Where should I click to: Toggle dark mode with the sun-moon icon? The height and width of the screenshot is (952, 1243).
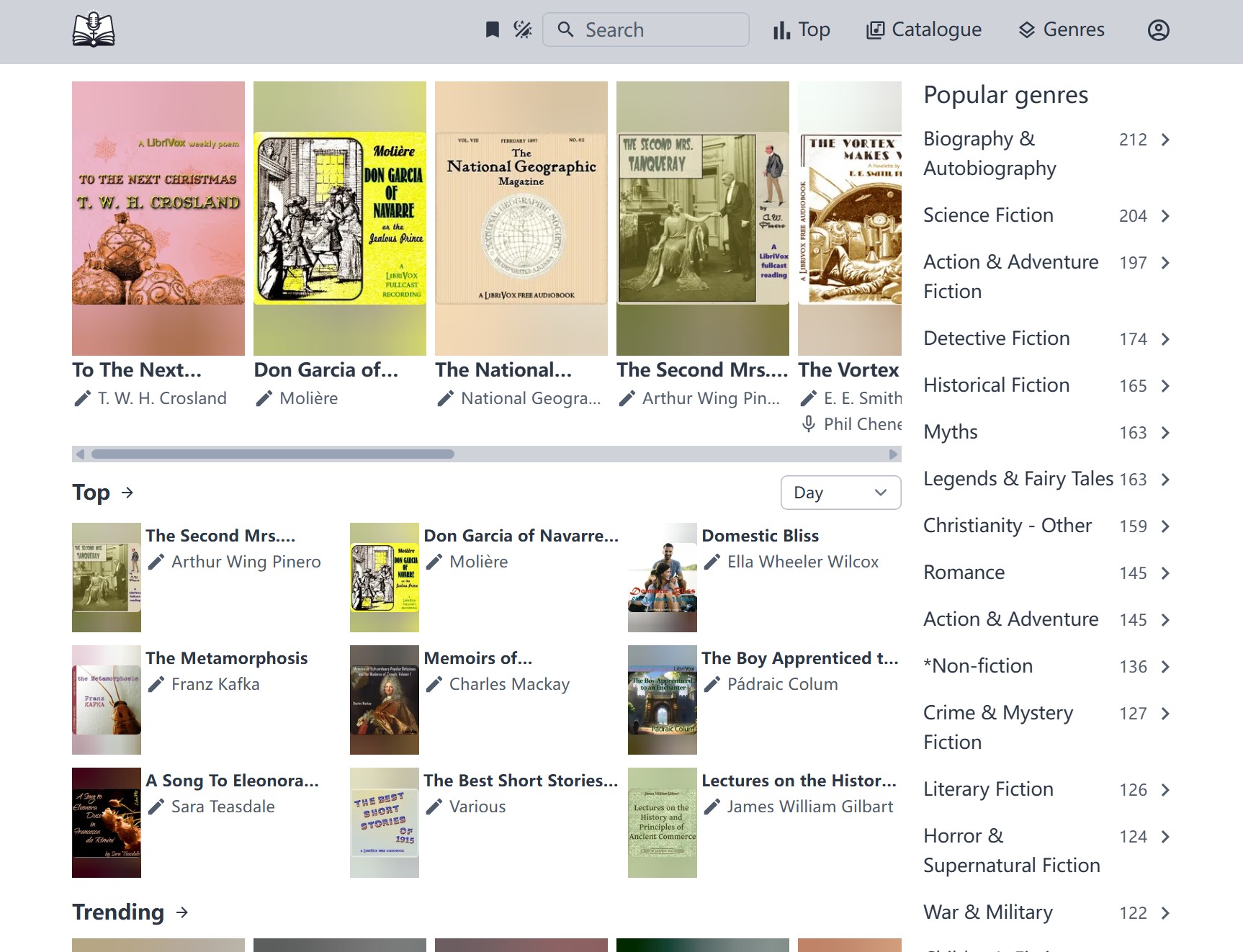522,30
